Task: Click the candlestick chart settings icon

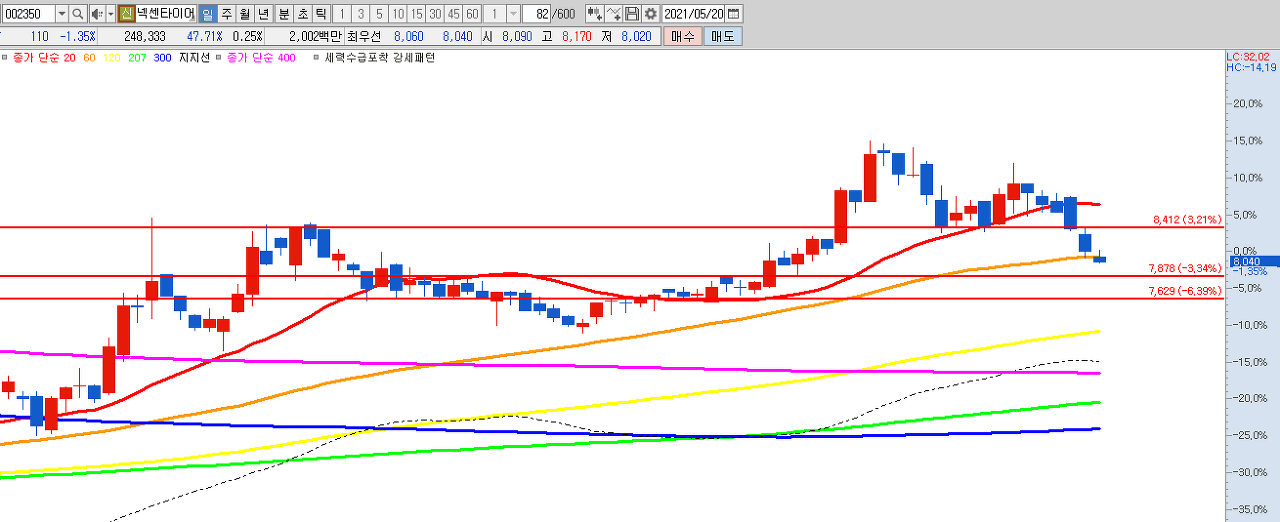Action: tap(594, 14)
